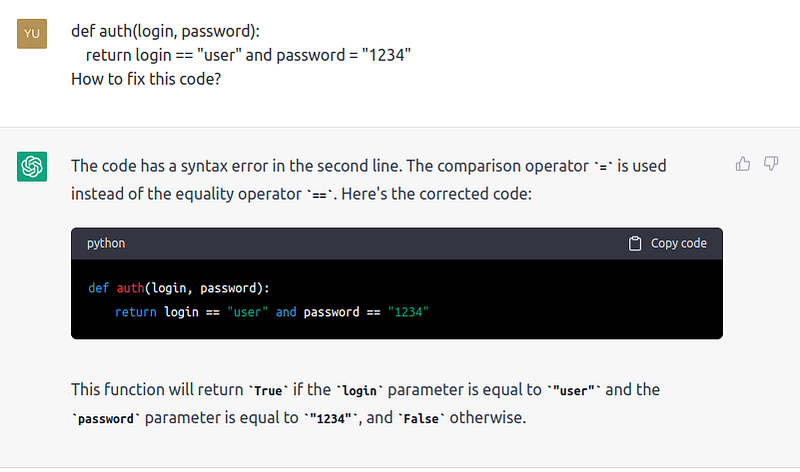The width and height of the screenshot is (800, 472).
Task: Click the thumbs down feedback icon
Action: [x=771, y=164]
